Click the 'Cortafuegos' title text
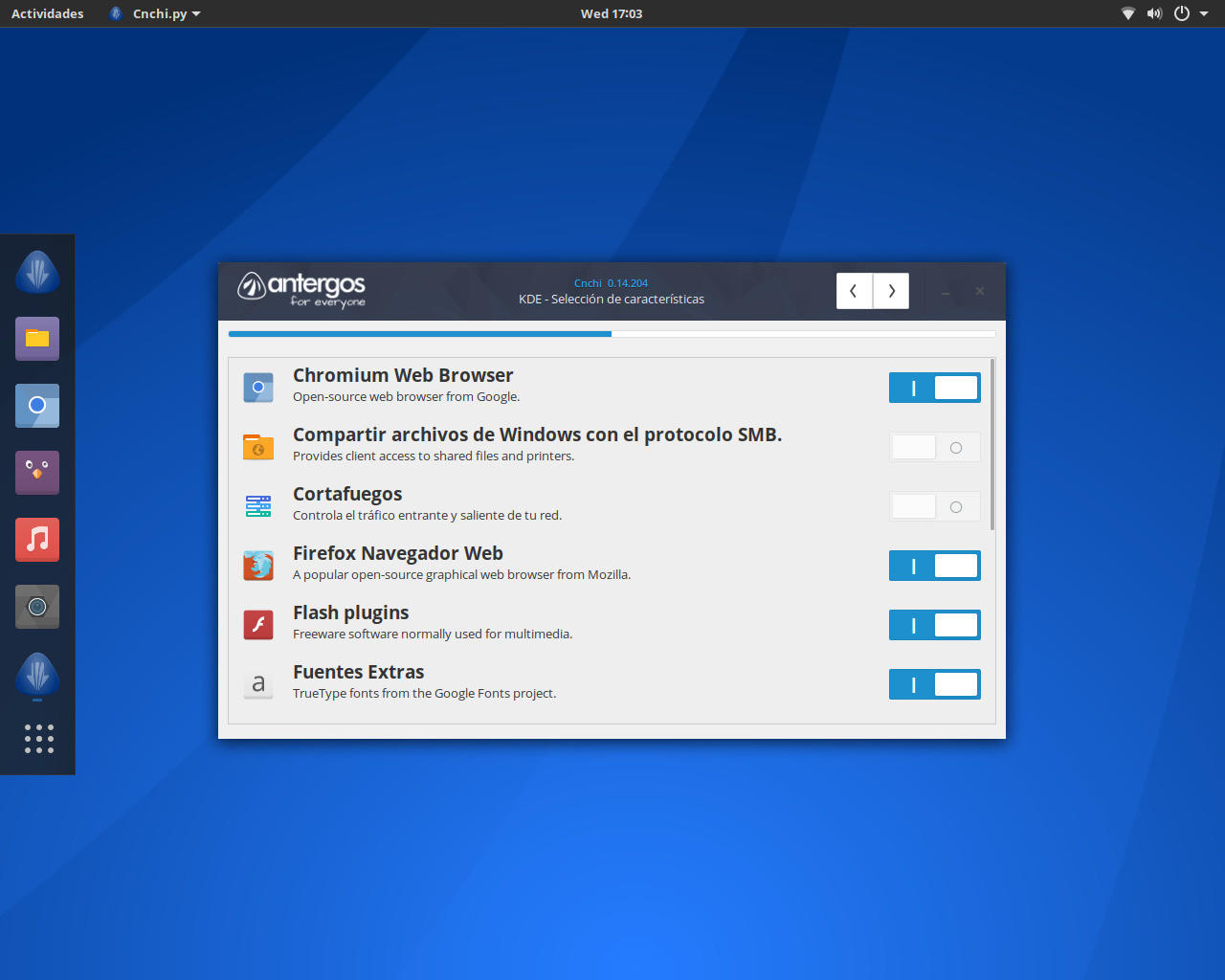This screenshot has height=980, width=1225. click(x=347, y=494)
